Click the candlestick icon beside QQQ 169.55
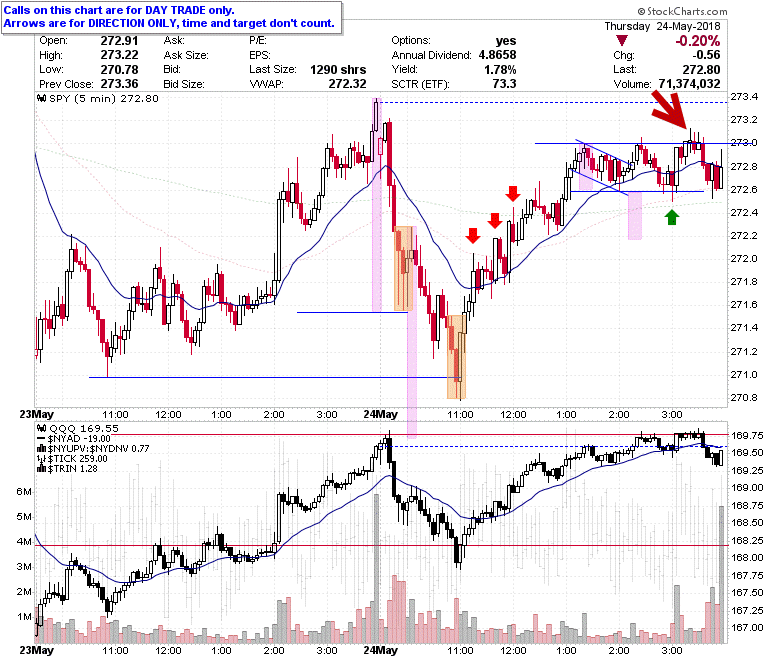 click(42, 428)
